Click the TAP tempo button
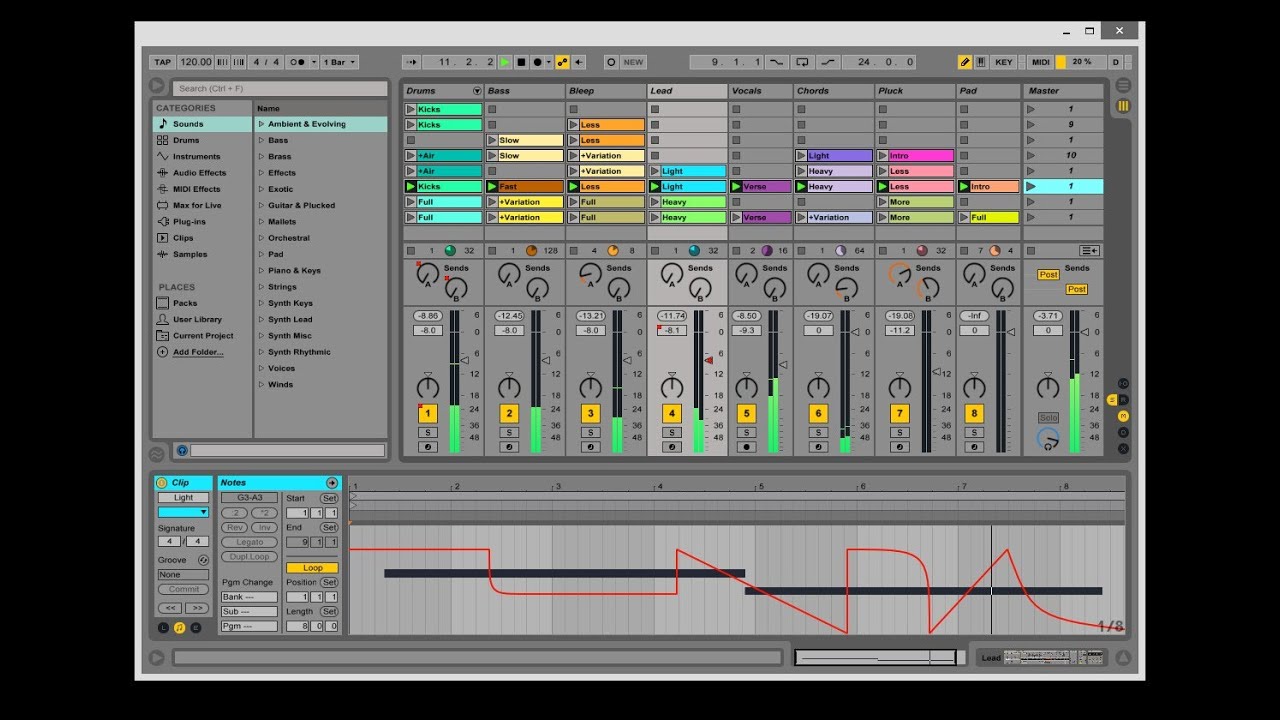This screenshot has height=720, width=1280. [162, 62]
